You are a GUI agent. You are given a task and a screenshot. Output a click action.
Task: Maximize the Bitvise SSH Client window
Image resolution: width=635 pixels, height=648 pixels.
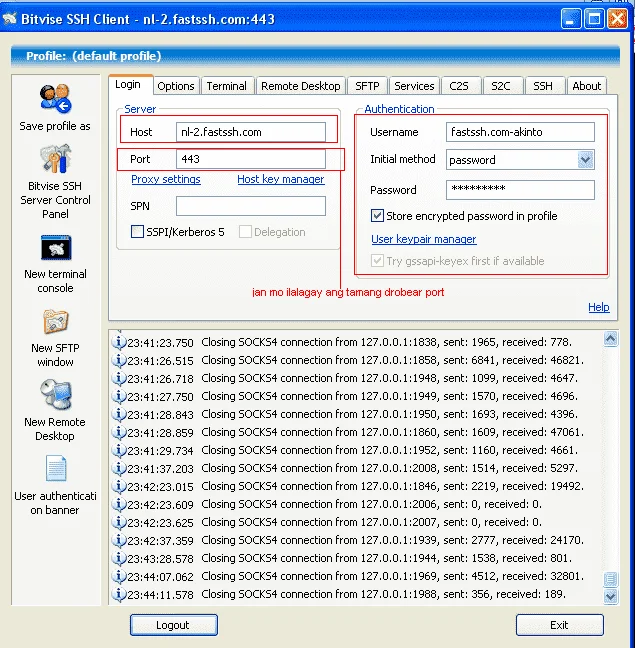[x=594, y=19]
